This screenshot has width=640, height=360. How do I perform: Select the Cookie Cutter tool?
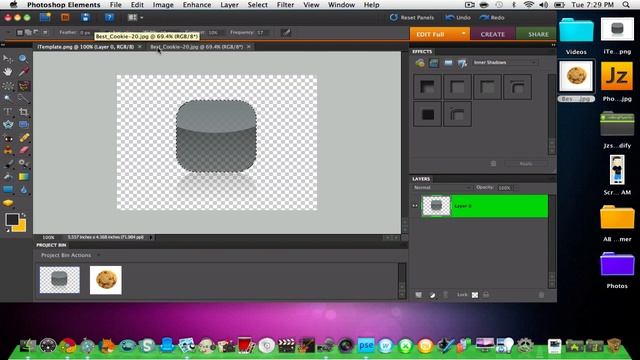click(x=8, y=124)
